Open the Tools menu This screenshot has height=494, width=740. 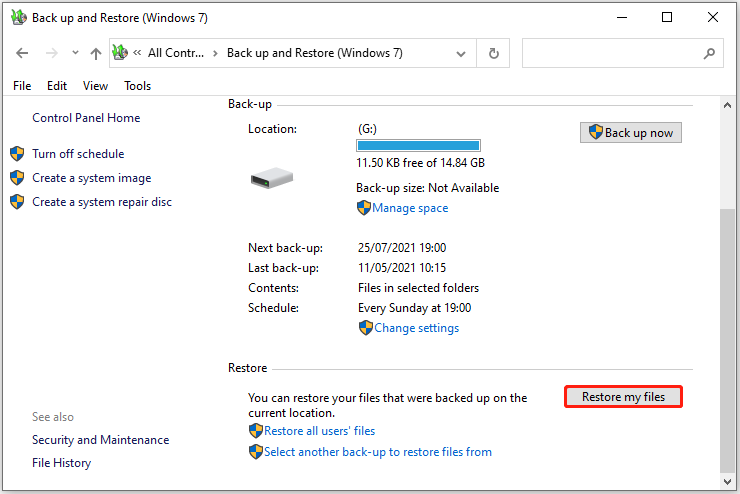pyautogui.click(x=137, y=86)
